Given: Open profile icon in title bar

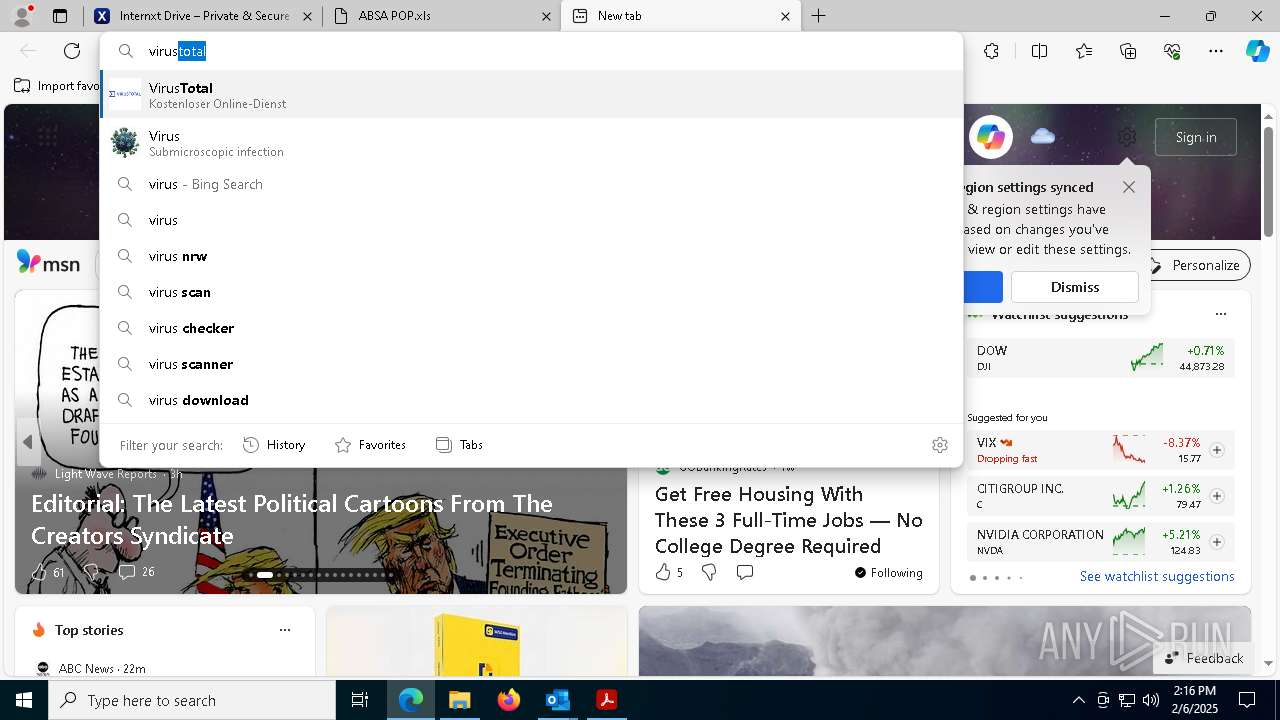Looking at the screenshot, I should [x=21, y=16].
